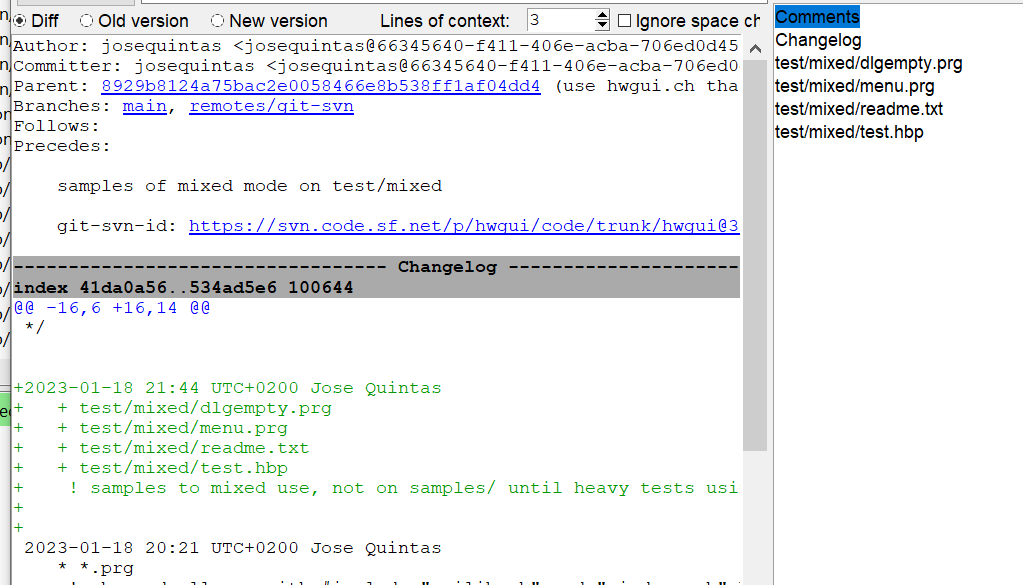The image size is (1023, 585).
Task: Select test/mixed/dlgempty.prg in the file list
Action: point(868,63)
